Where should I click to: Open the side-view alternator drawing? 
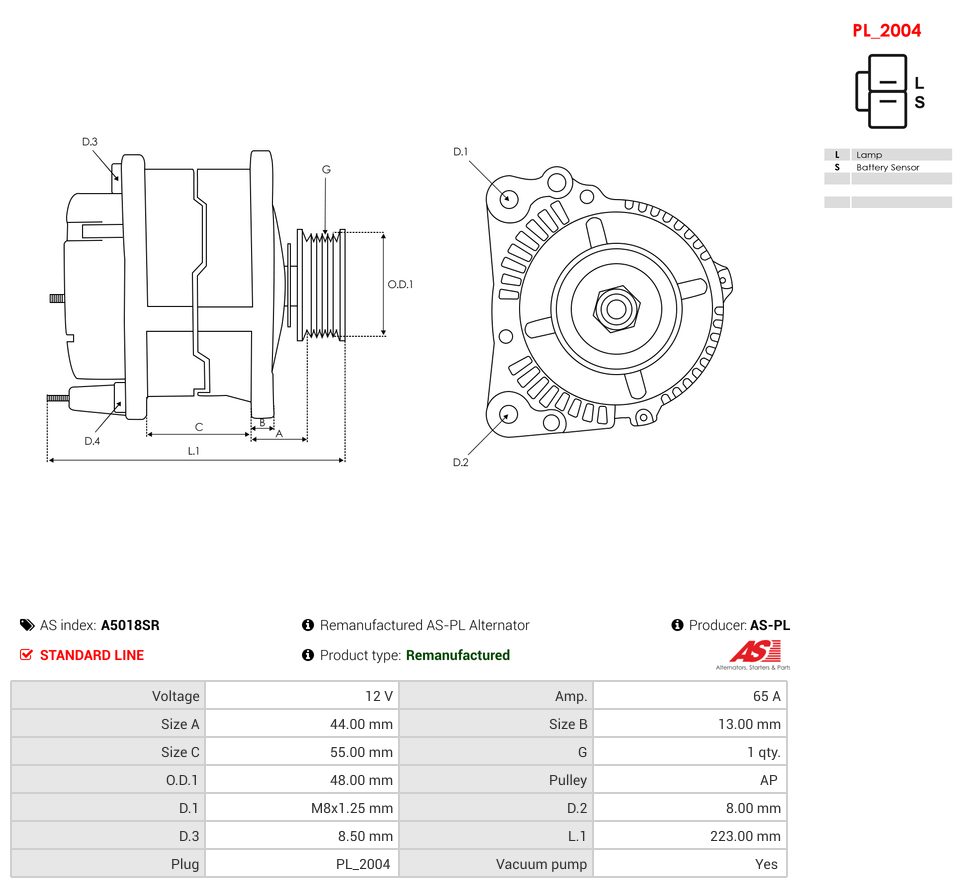[x=229, y=301]
